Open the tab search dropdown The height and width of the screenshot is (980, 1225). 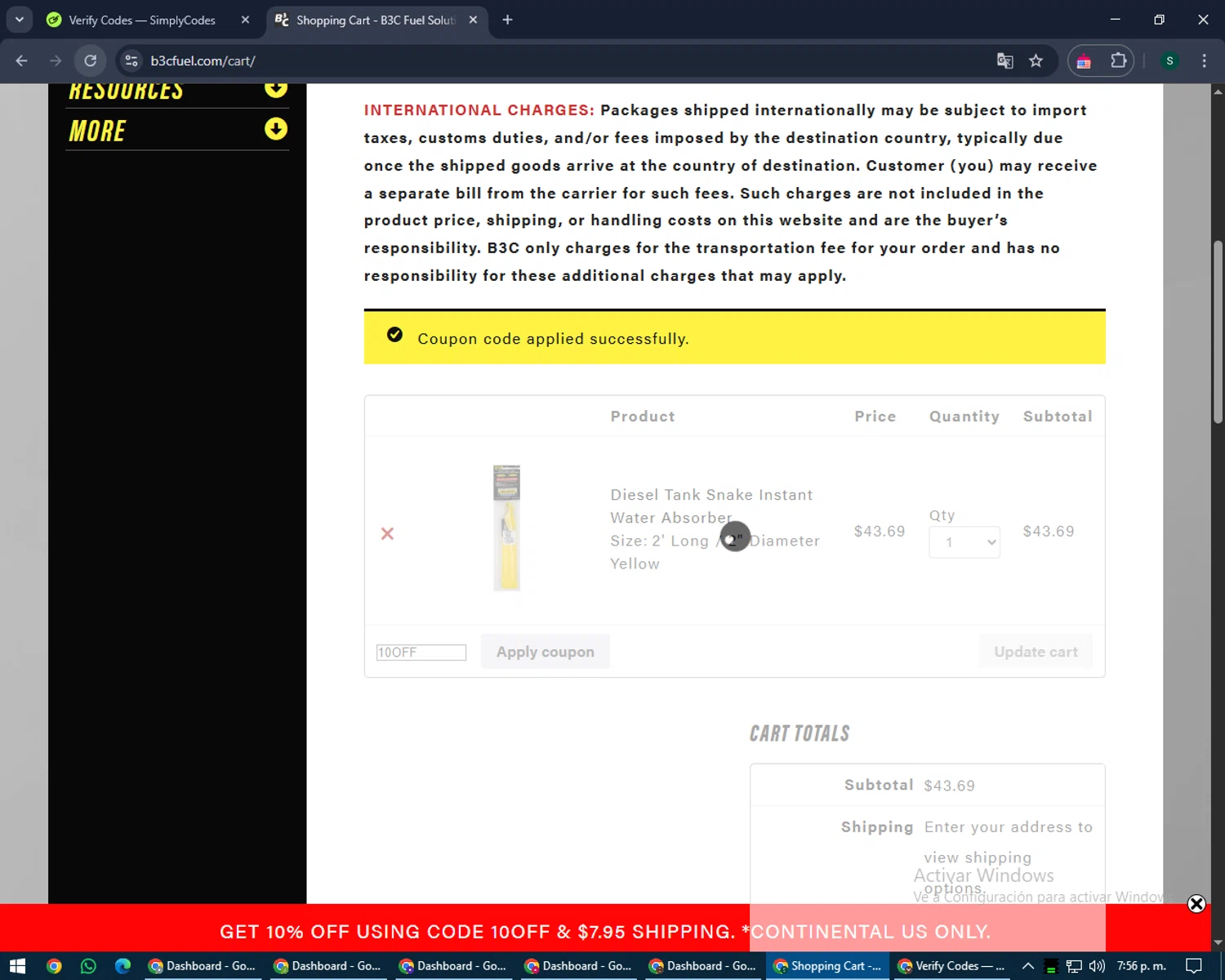click(x=19, y=20)
